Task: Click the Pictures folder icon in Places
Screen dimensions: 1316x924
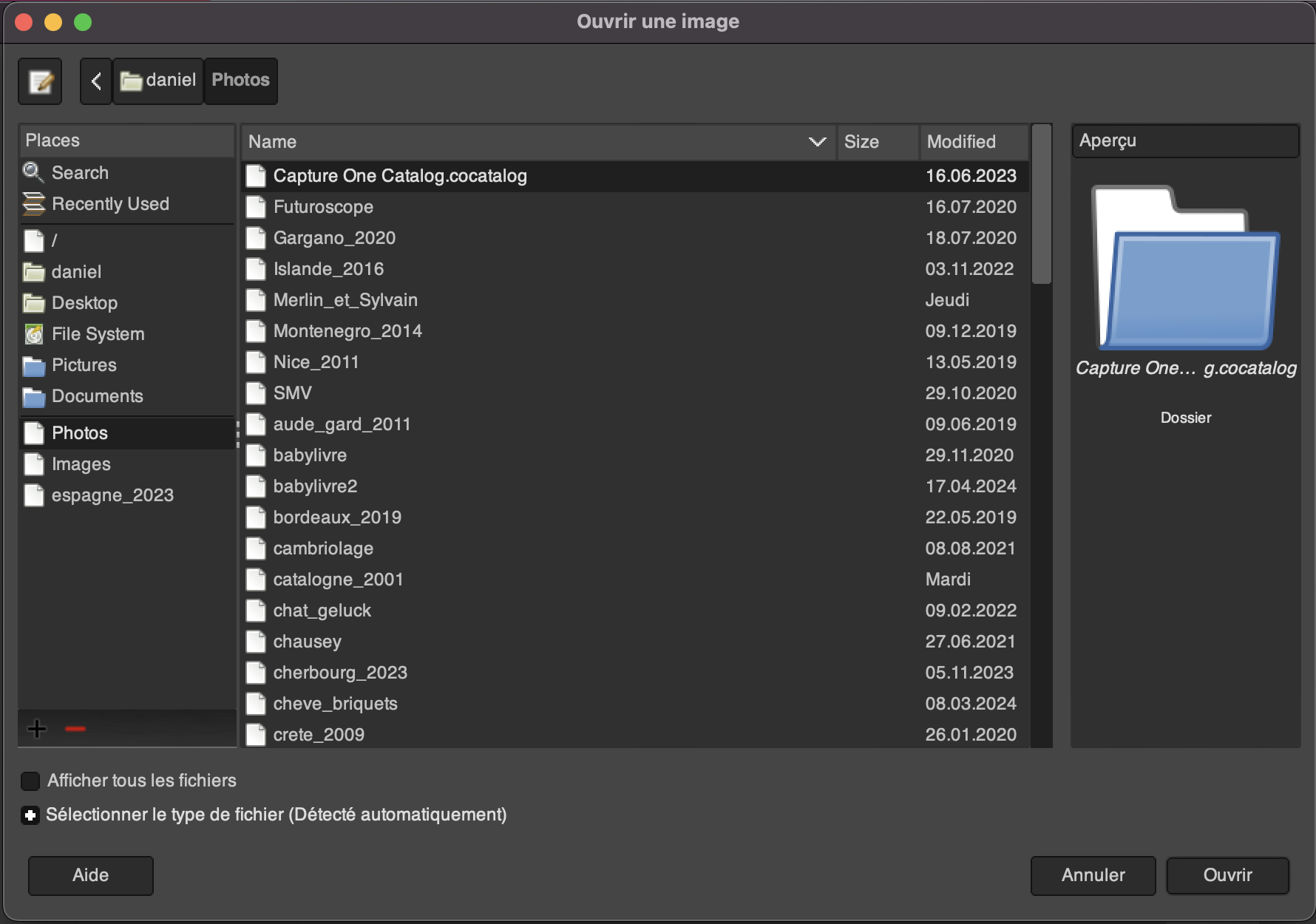Action: coord(34,365)
